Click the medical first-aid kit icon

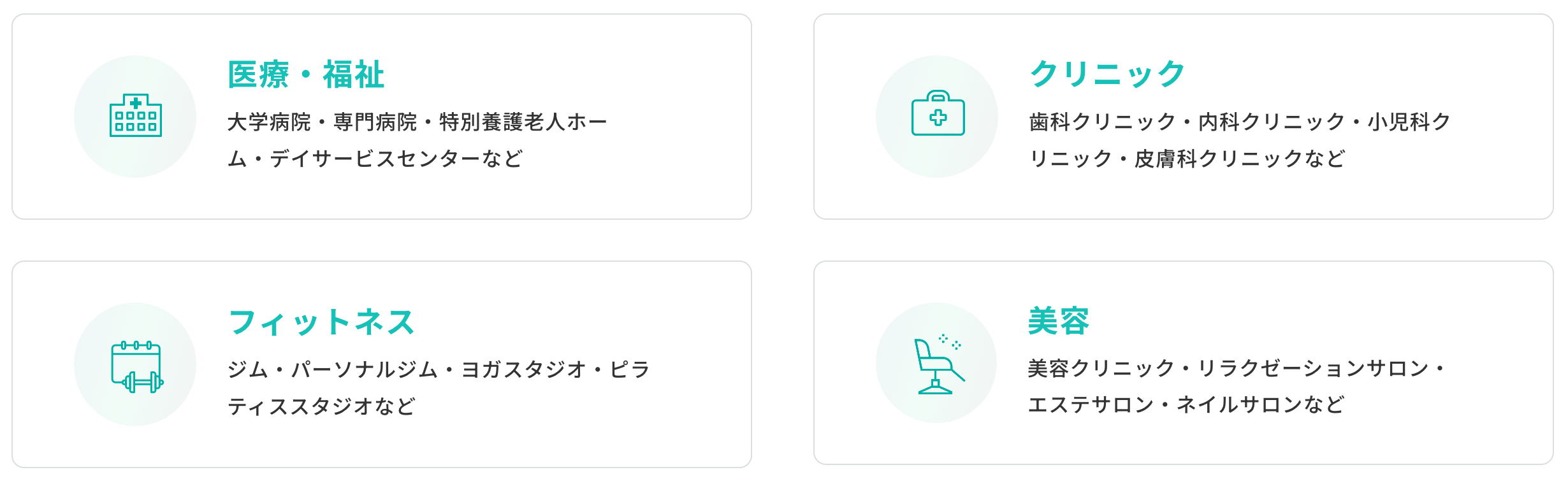938,115
